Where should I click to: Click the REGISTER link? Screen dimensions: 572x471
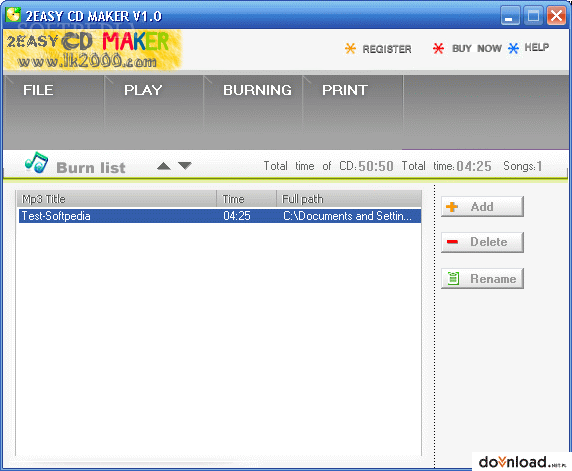point(387,49)
